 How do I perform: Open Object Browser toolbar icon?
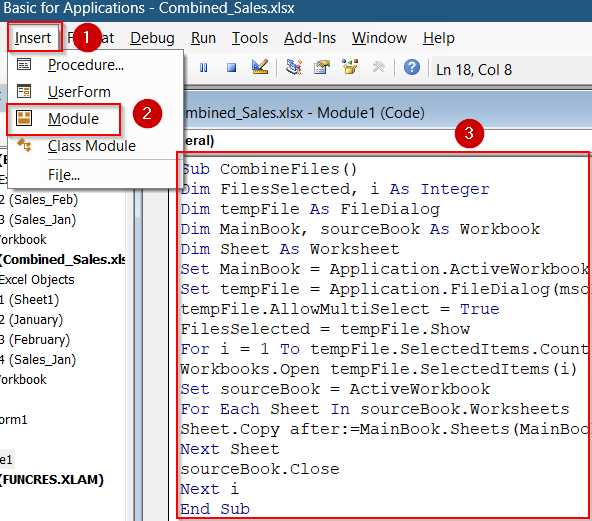click(x=350, y=67)
